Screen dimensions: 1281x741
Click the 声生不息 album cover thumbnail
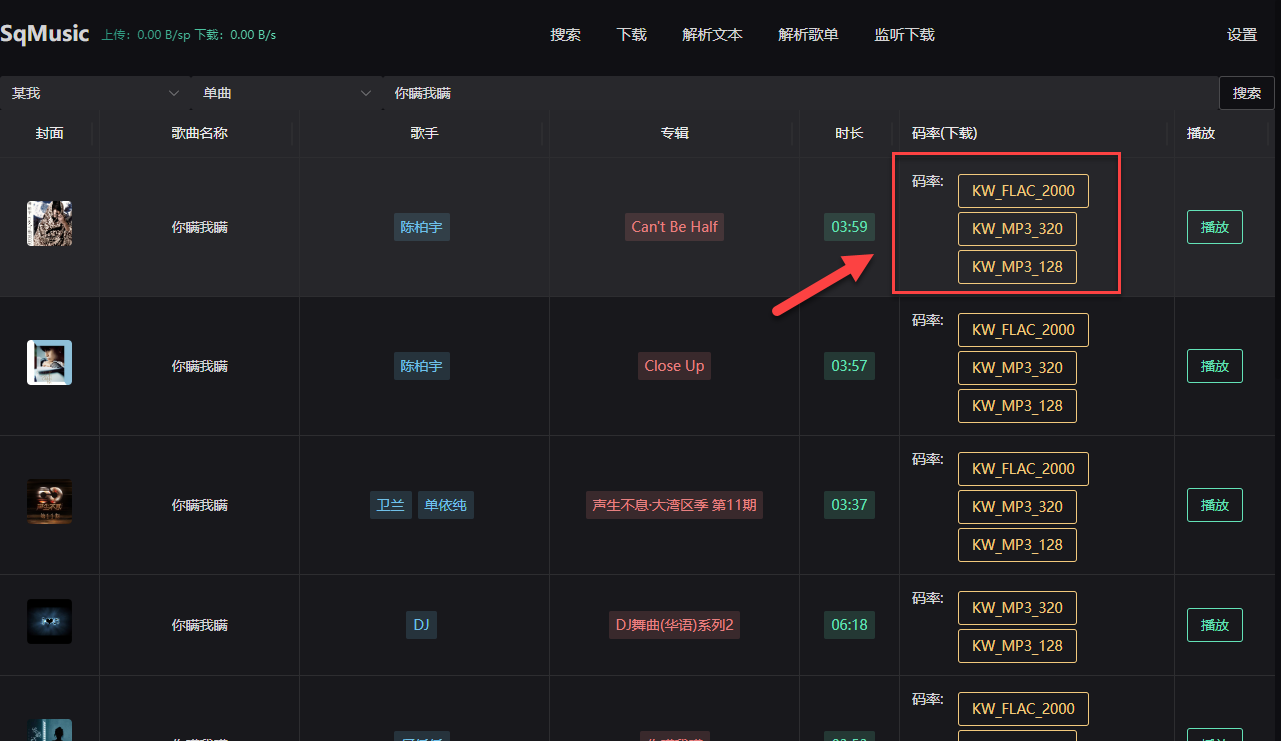[x=49, y=502]
